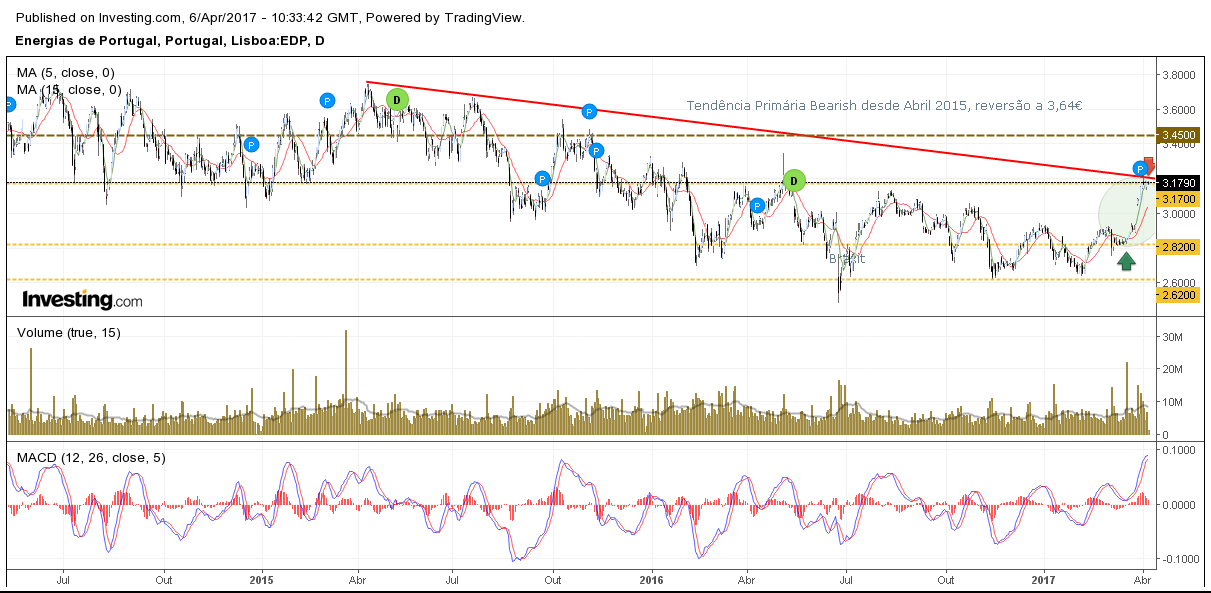Click the Brexit annotation on the chart
This screenshot has width=1211, height=593.
click(x=846, y=258)
